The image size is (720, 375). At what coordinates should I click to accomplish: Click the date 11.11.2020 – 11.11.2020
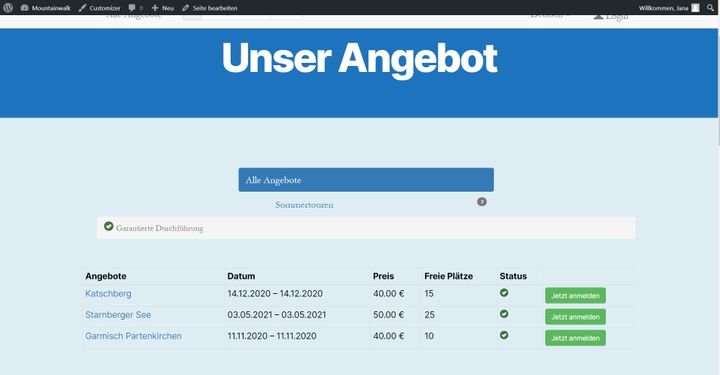pyautogui.click(x=272, y=336)
